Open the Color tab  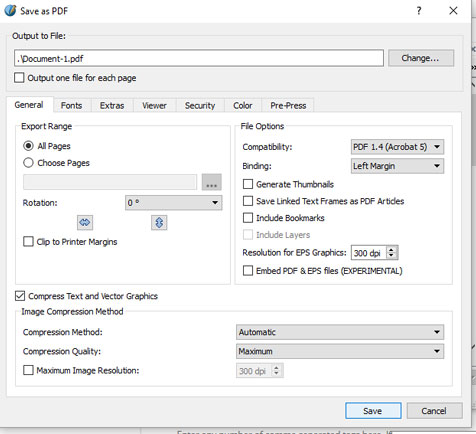tap(243, 105)
